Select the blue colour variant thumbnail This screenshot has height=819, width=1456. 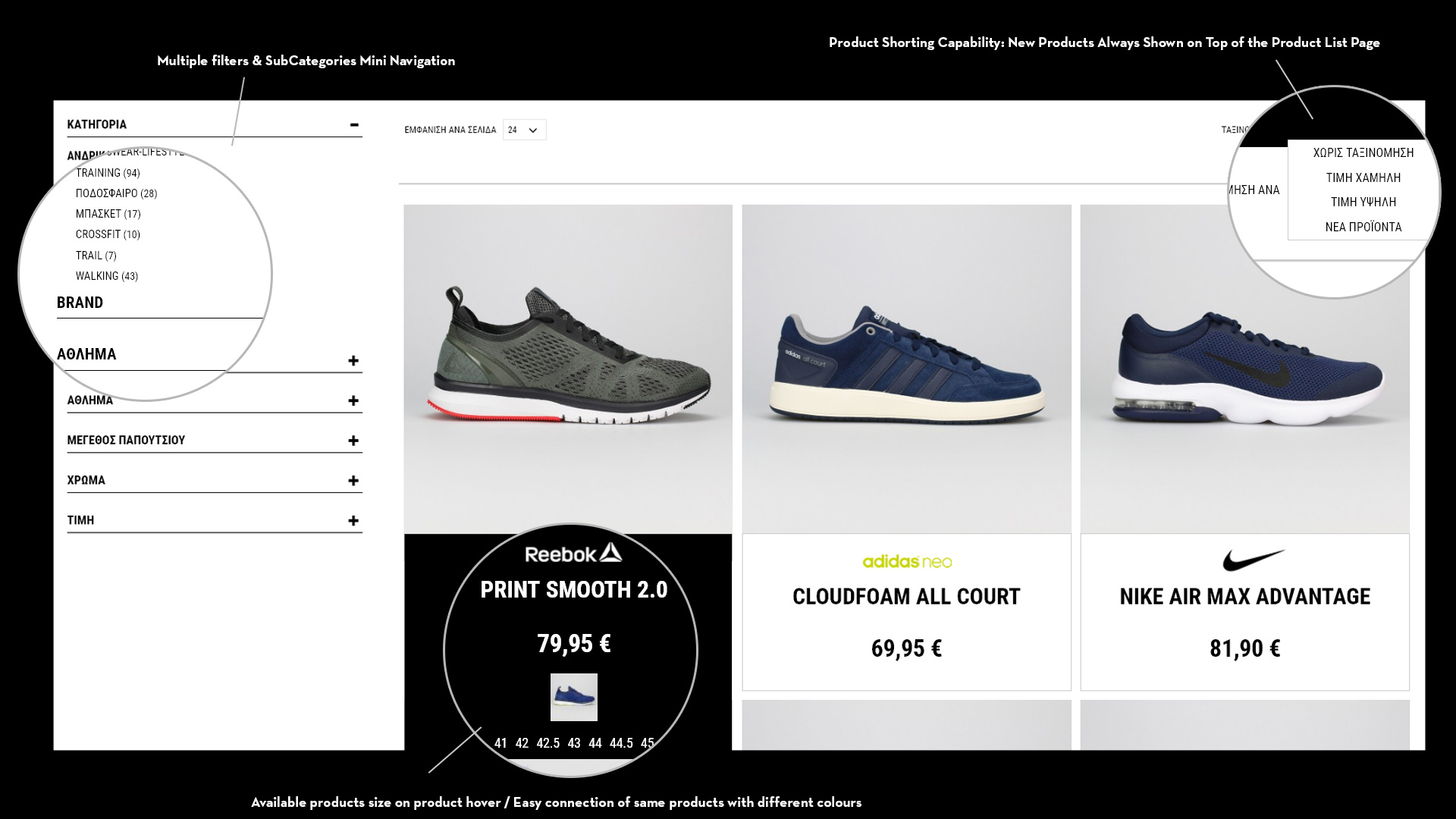(x=573, y=697)
